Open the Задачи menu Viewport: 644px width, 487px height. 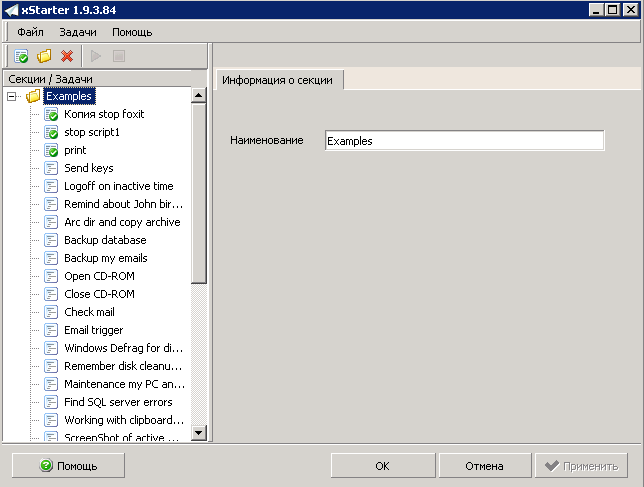coord(78,32)
